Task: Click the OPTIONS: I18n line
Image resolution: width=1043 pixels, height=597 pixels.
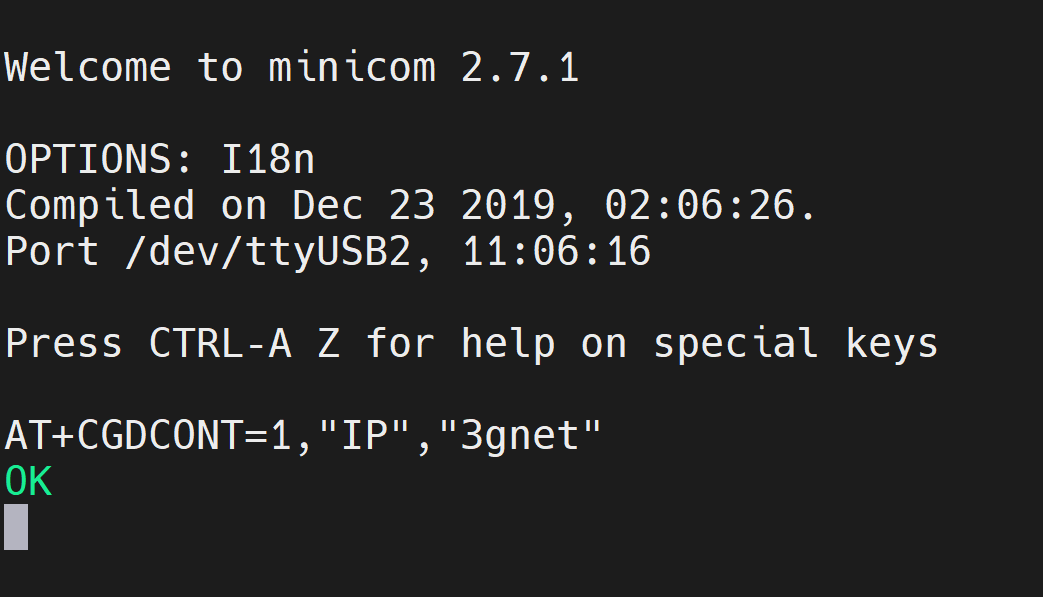Action: pos(160,160)
